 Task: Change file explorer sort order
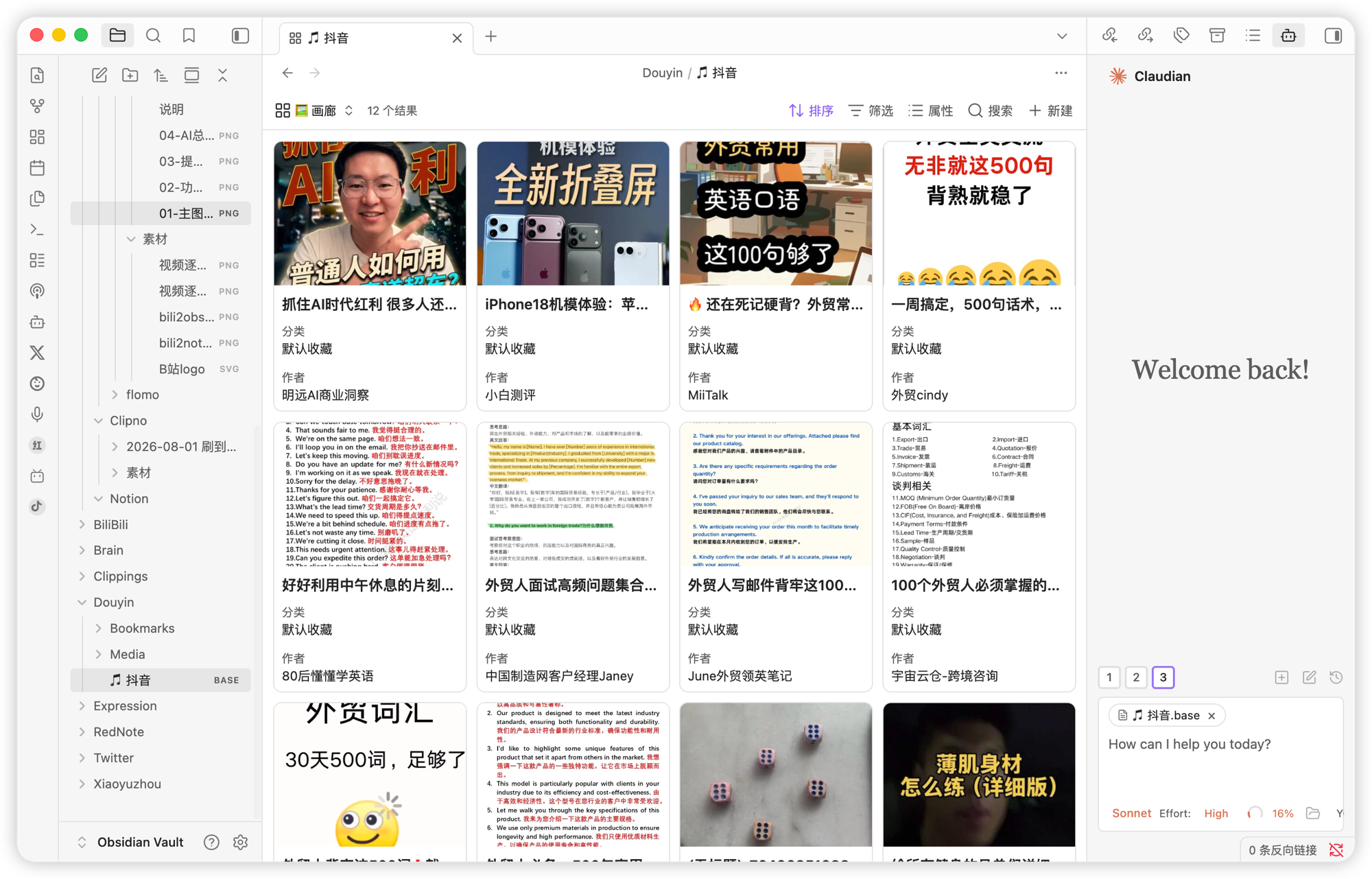(x=161, y=75)
